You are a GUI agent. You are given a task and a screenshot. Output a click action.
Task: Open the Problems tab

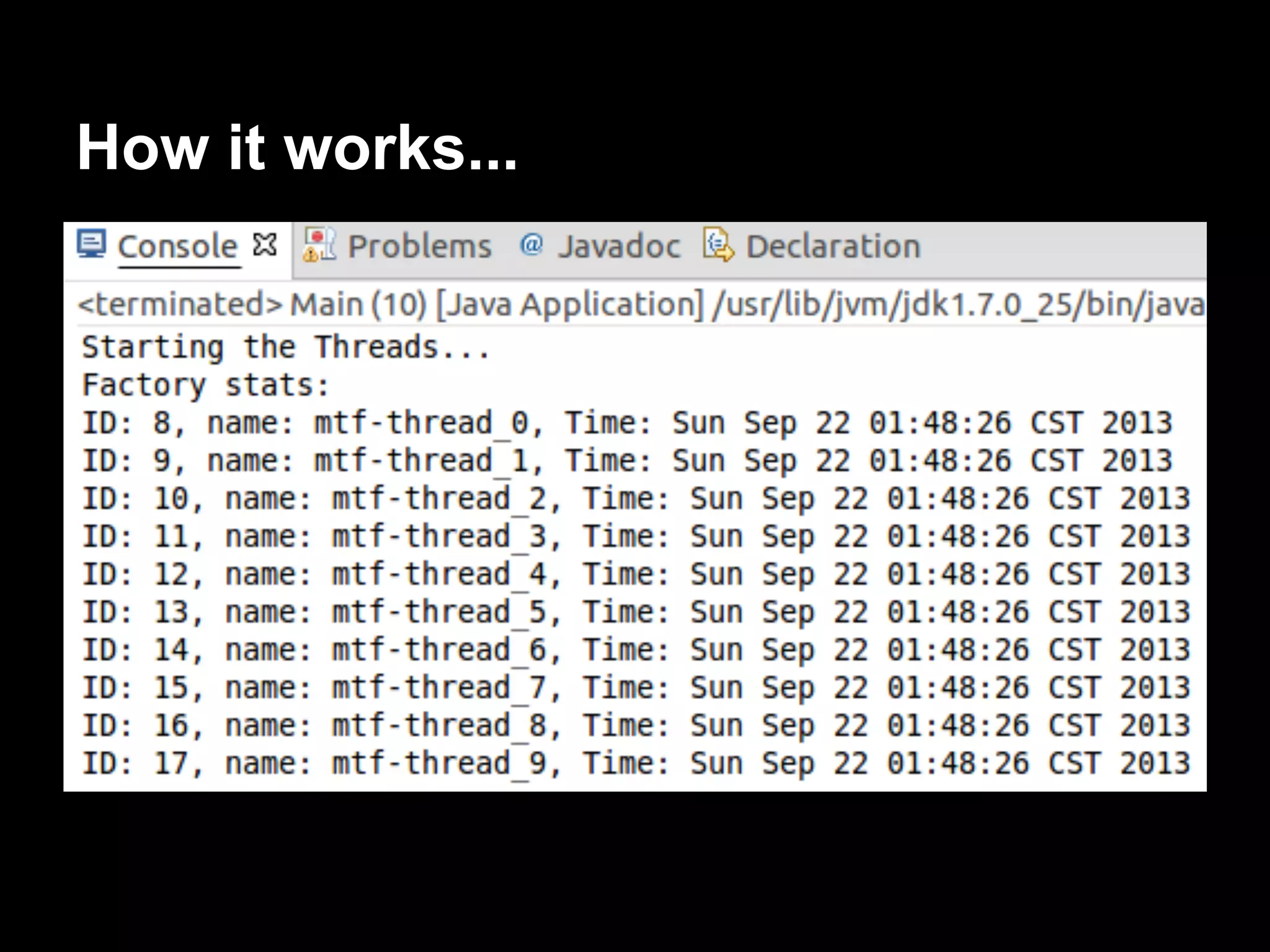419,247
